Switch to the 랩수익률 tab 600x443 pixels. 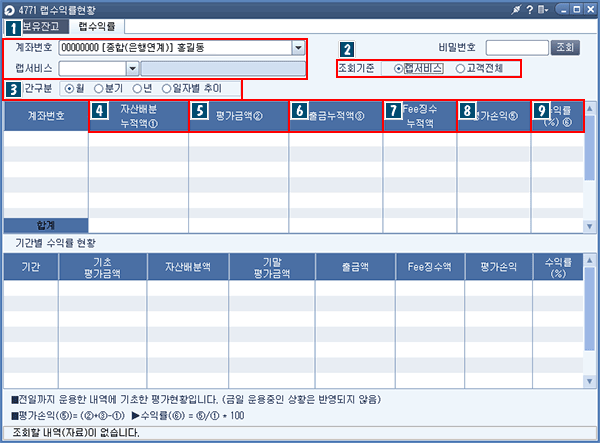[97, 26]
